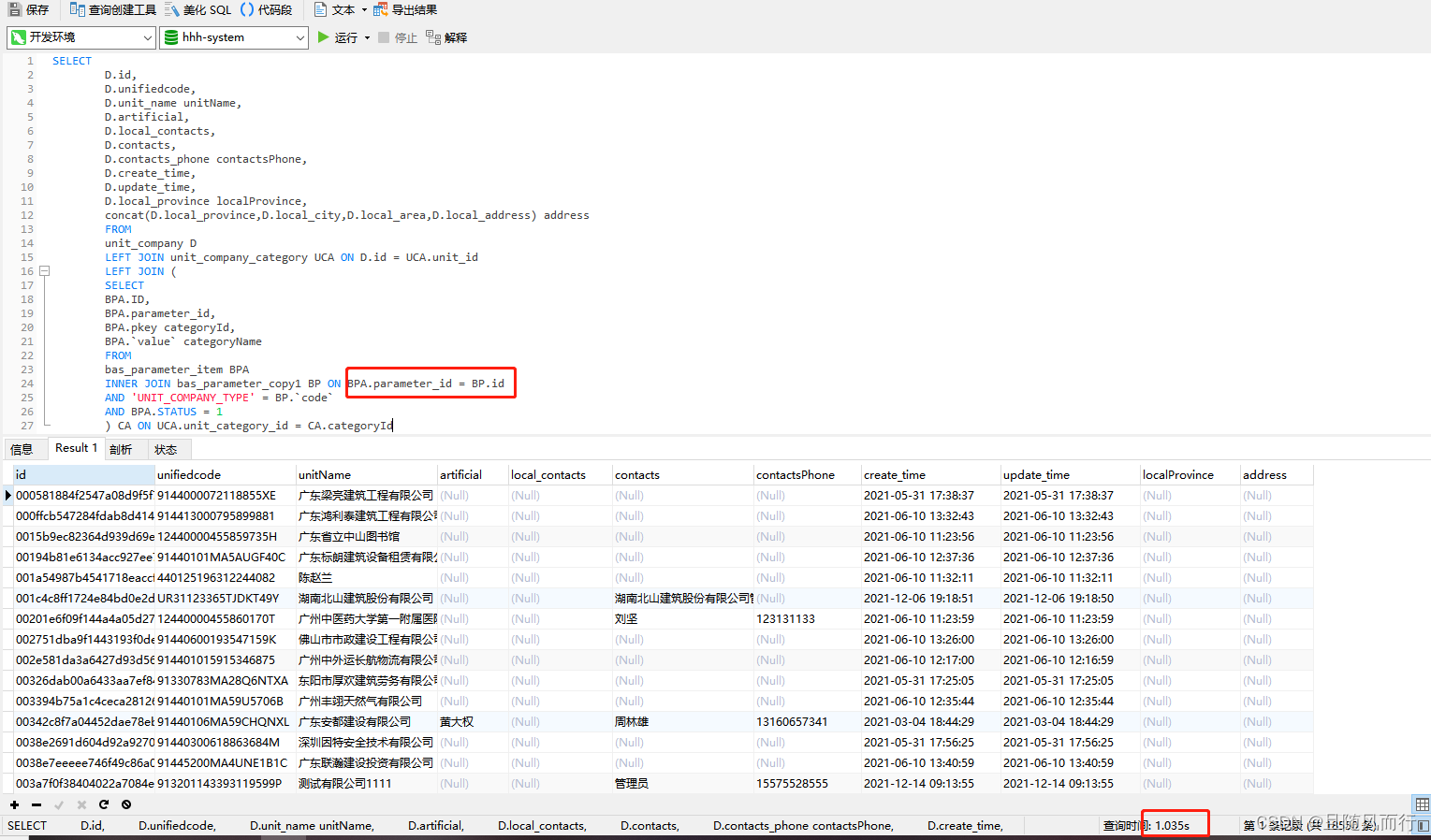This screenshot has height=840, width=1431.
Task: Click the unit_company D line in editor
Action: pyautogui.click(x=151, y=243)
